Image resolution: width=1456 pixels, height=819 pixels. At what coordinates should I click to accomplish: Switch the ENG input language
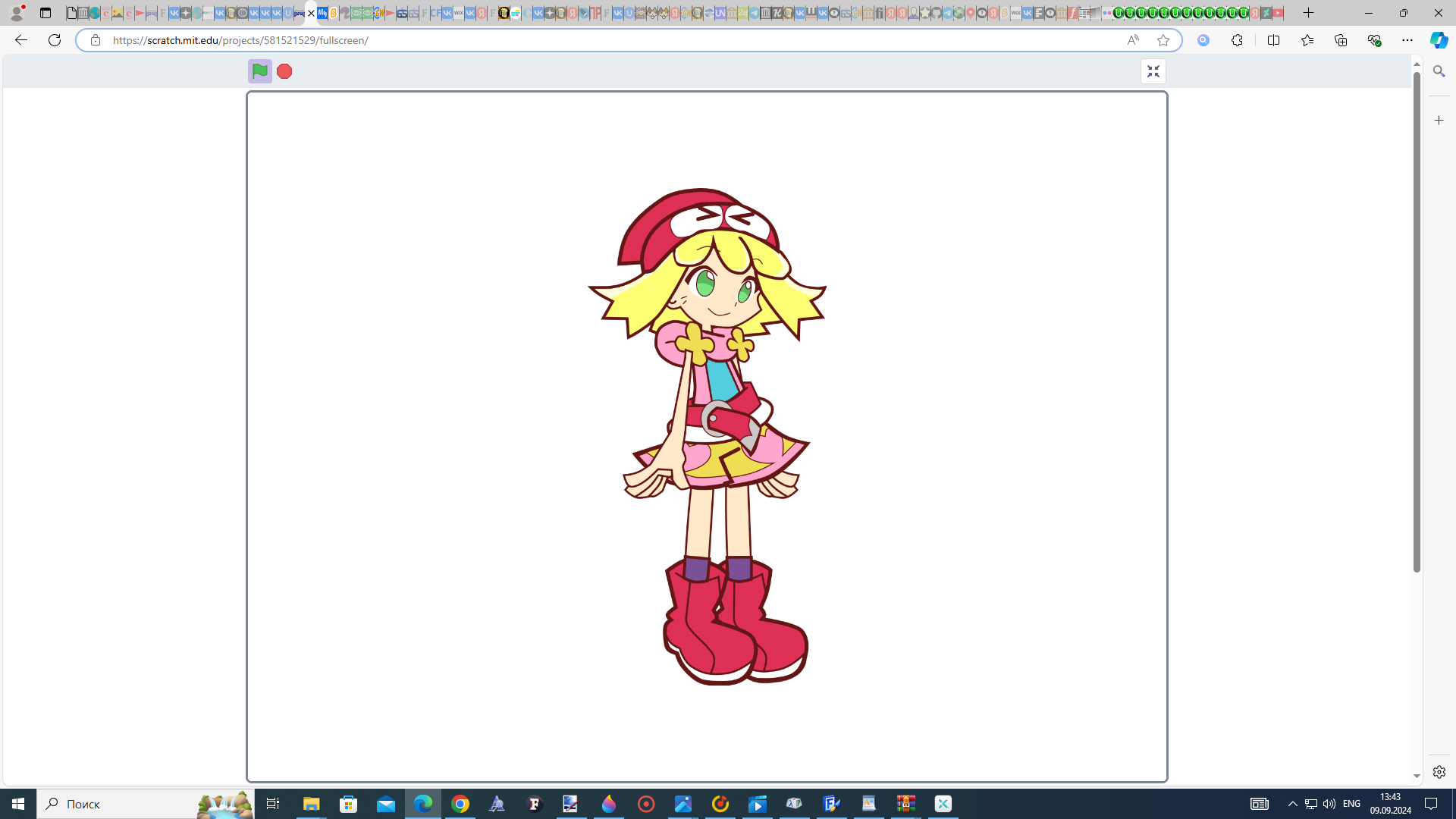(x=1351, y=804)
